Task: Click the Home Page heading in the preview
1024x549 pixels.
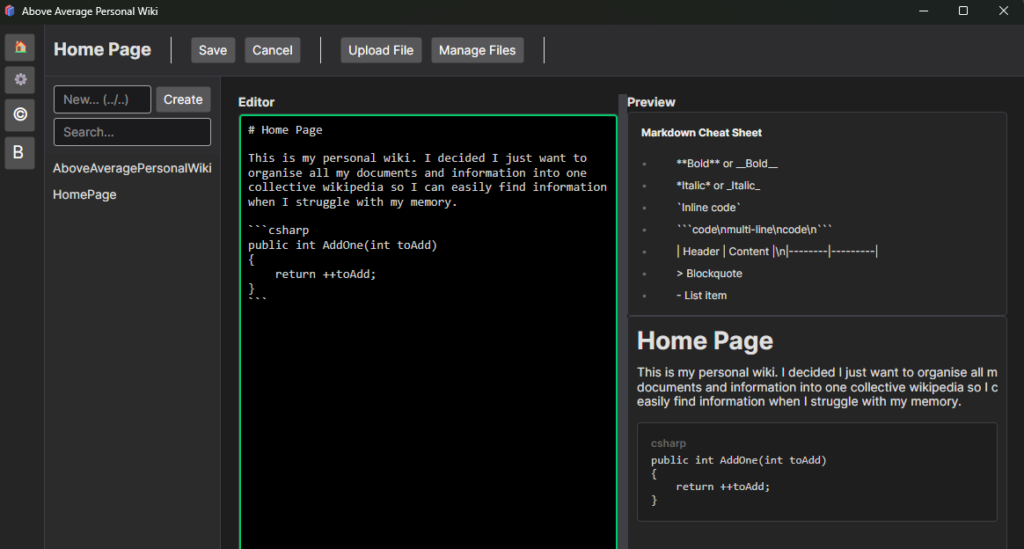Action: click(705, 341)
